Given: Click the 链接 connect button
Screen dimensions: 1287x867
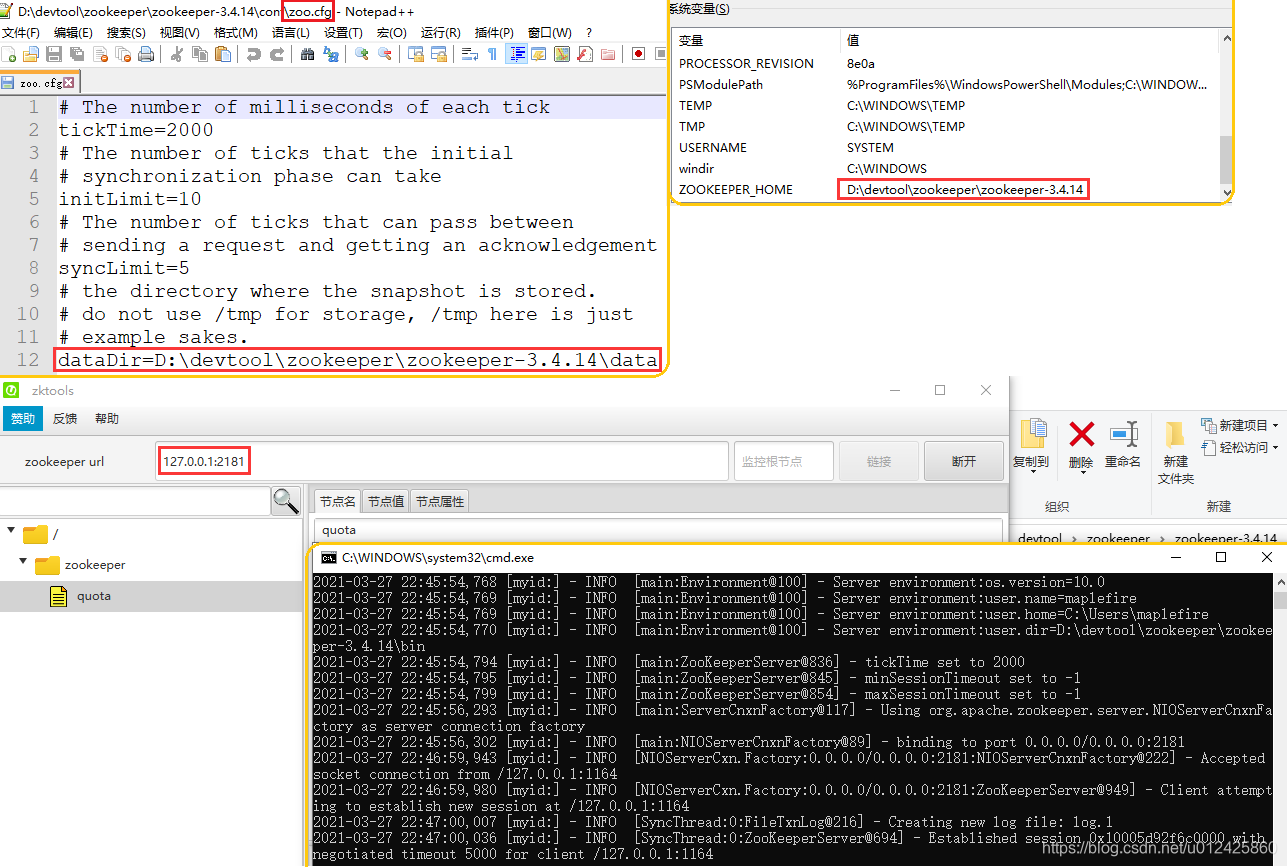Looking at the screenshot, I should point(879,461).
